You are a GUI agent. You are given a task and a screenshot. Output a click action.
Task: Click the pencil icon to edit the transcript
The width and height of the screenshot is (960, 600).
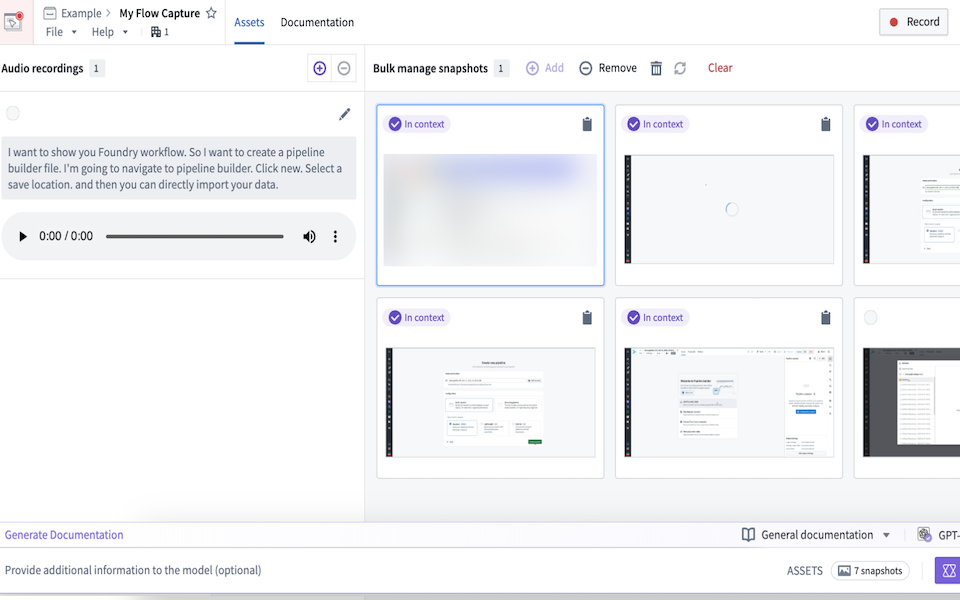pos(345,114)
